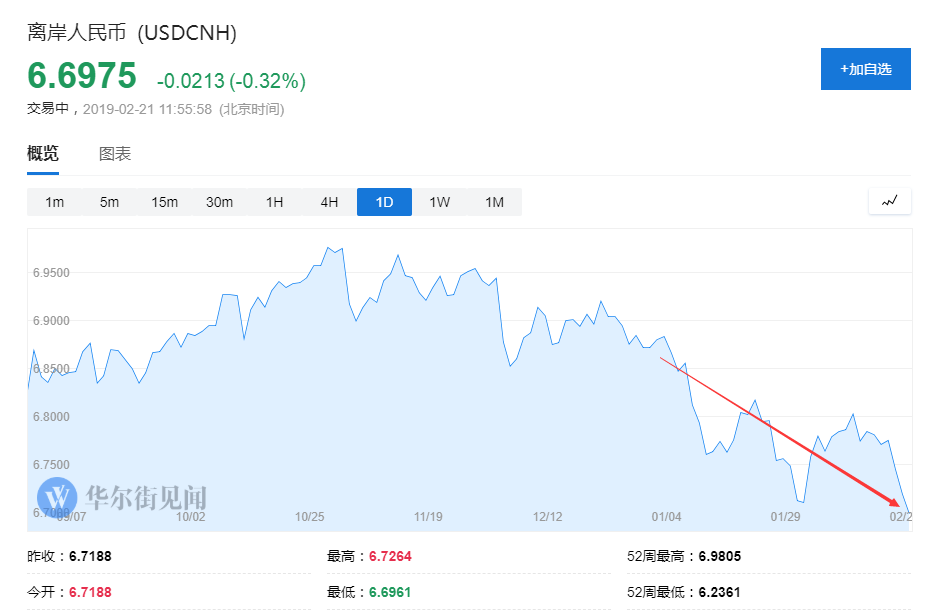
Task: Switch chart to 30m interval
Action: click(x=219, y=202)
